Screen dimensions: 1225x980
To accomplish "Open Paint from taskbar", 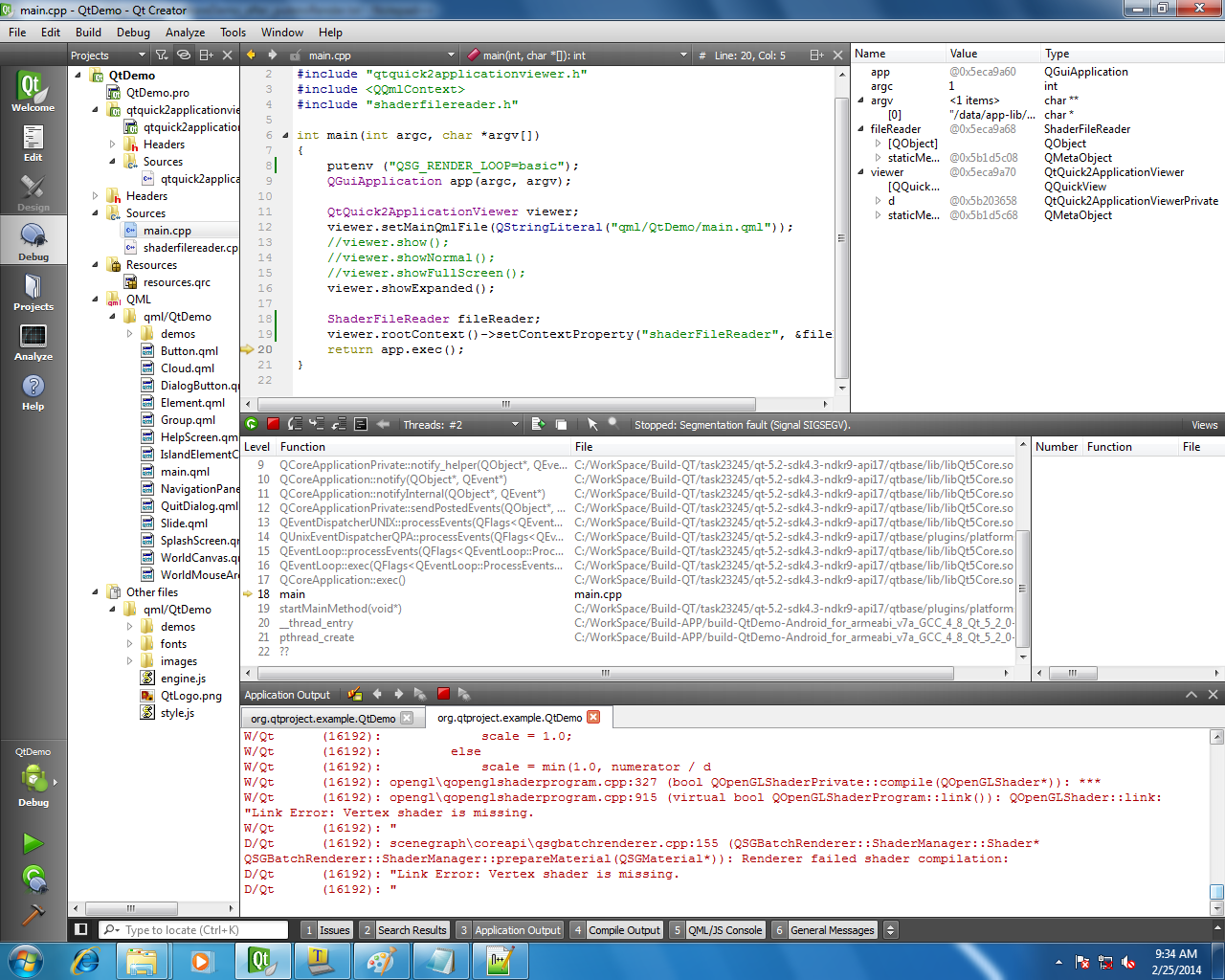I will [381, 960].
